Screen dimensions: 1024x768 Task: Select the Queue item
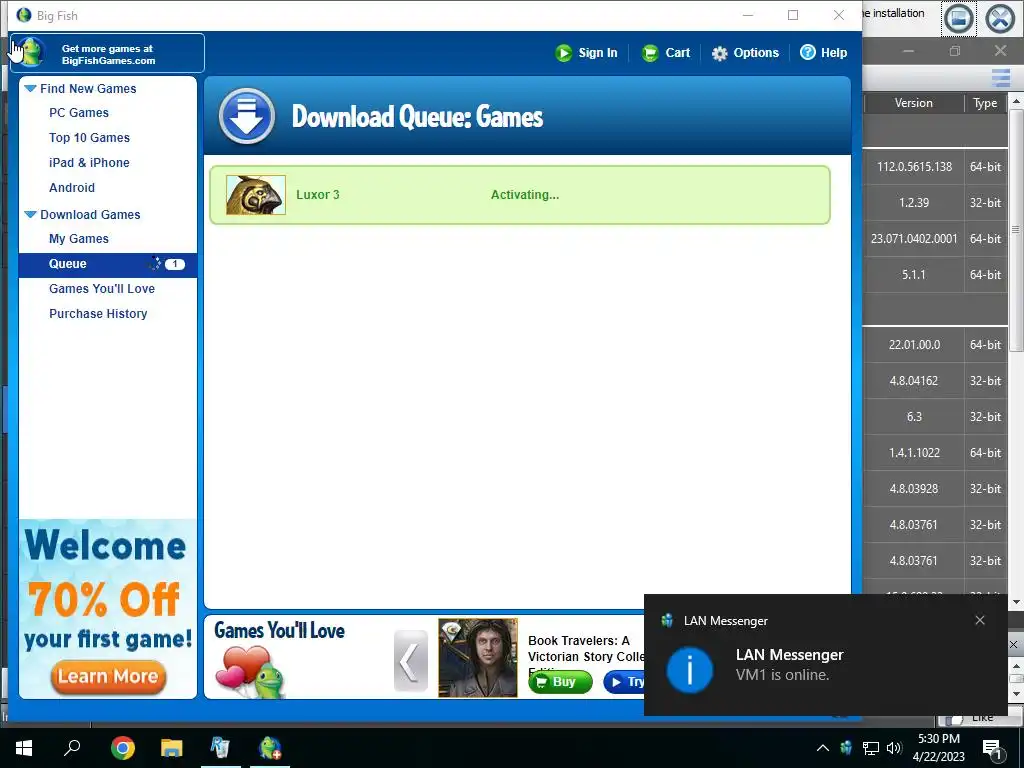point(108,264)
